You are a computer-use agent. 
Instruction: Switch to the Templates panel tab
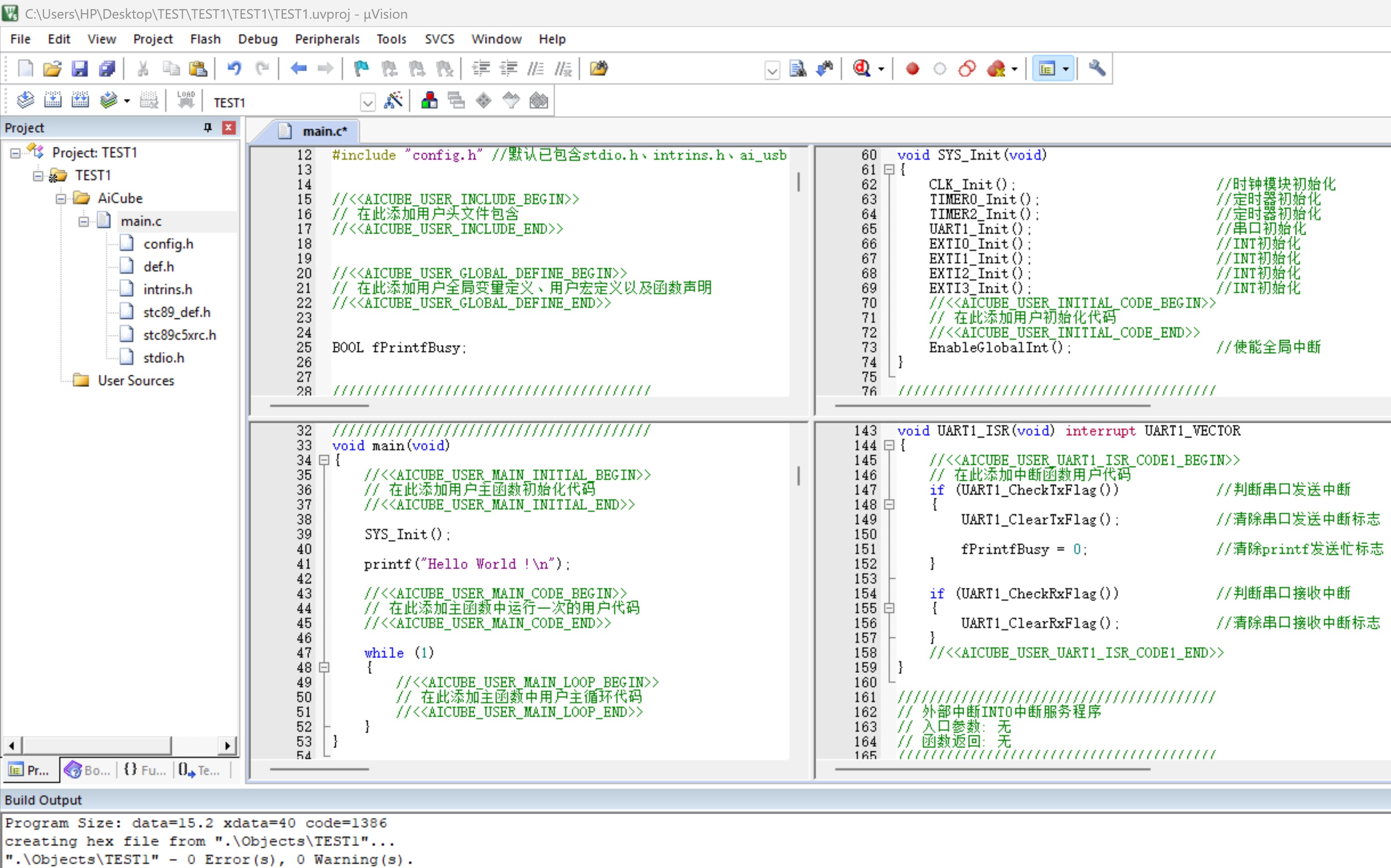(199, 770)
